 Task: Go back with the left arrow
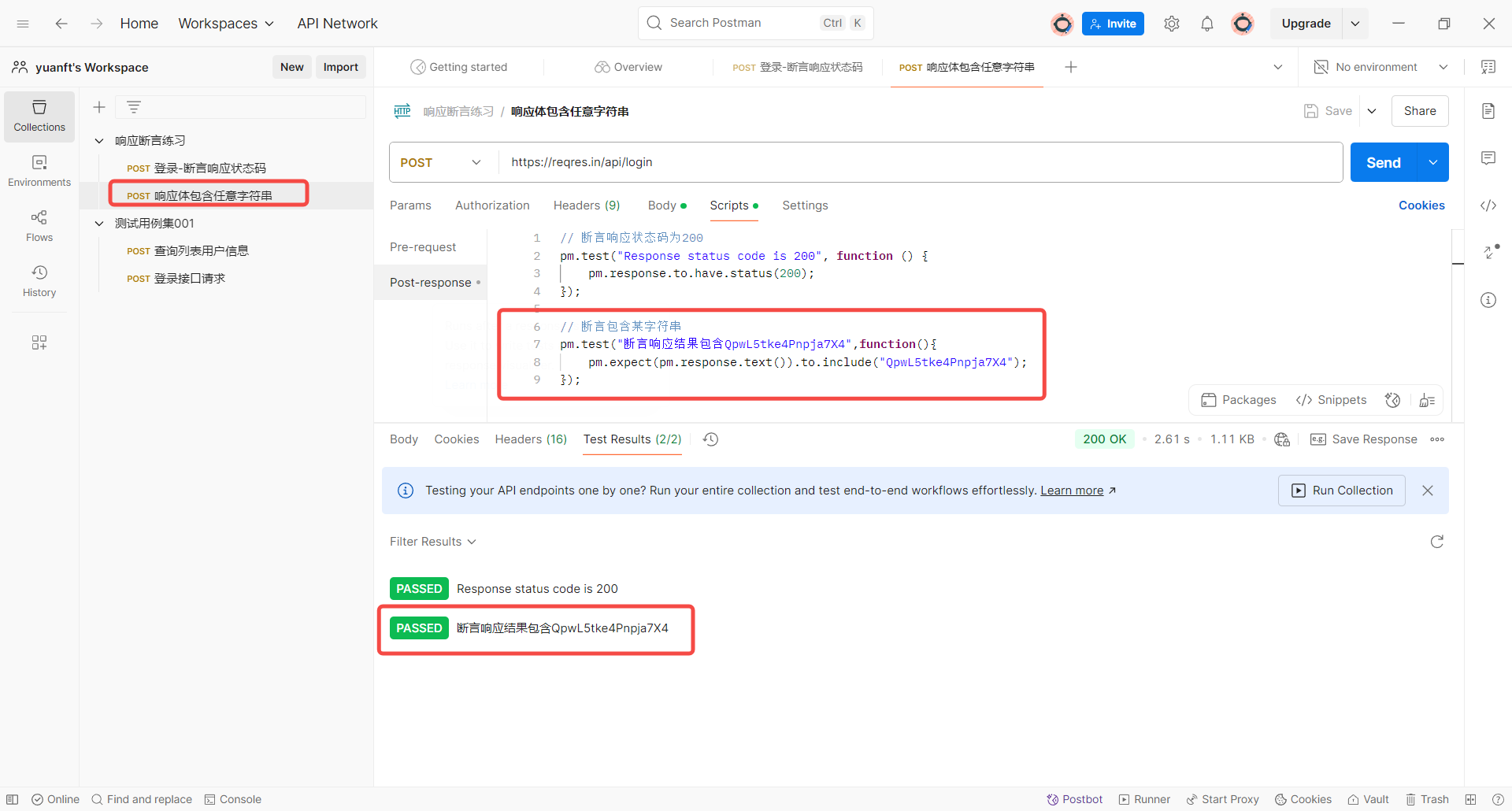click(61, 24)
